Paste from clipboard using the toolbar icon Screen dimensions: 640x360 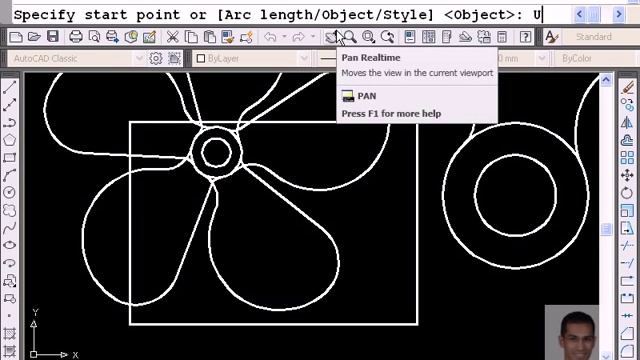[x=209, y=37]
